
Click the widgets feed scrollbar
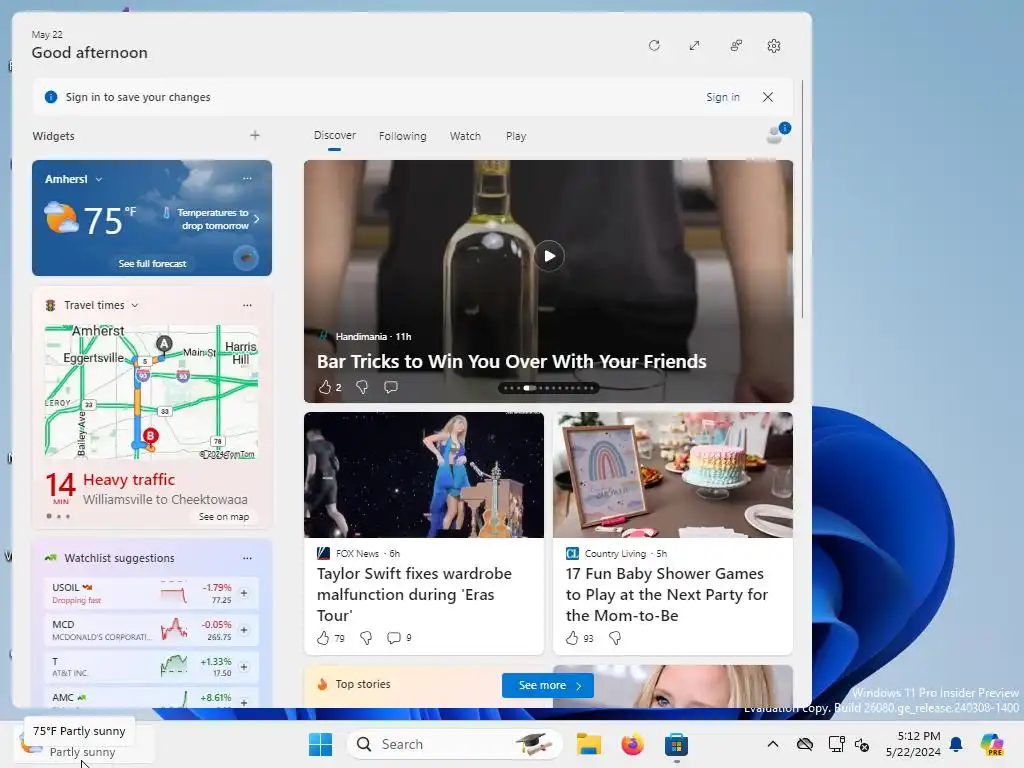[x=803, y=199]
